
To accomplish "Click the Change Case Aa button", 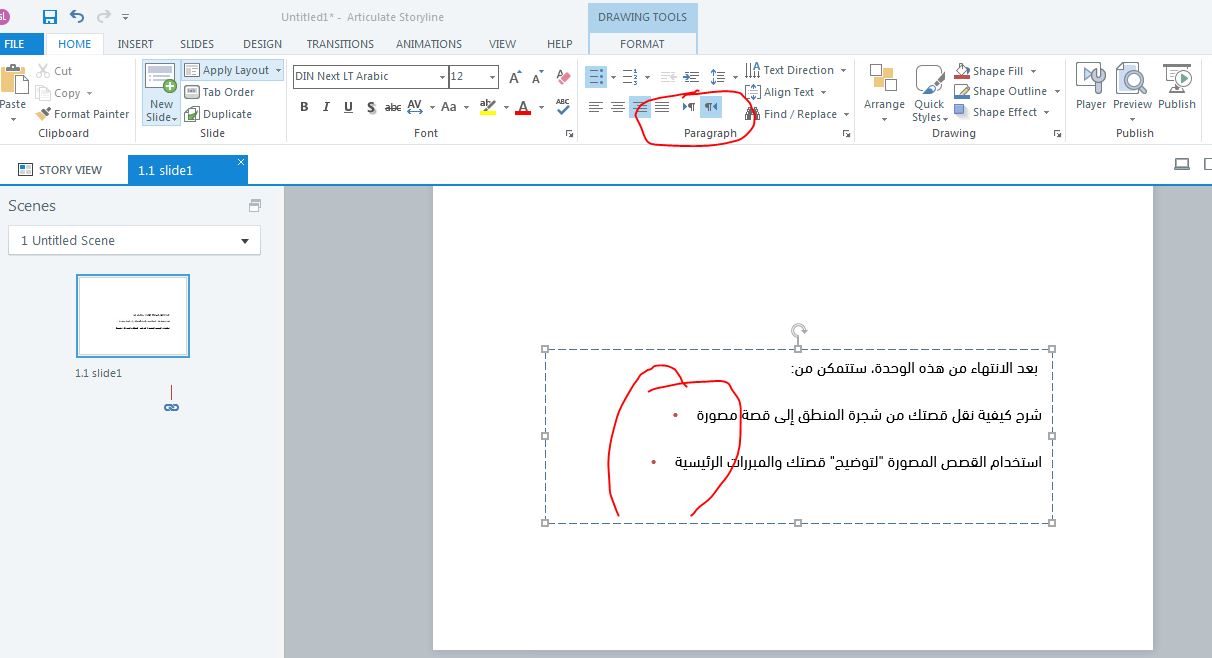I will 449,107.
